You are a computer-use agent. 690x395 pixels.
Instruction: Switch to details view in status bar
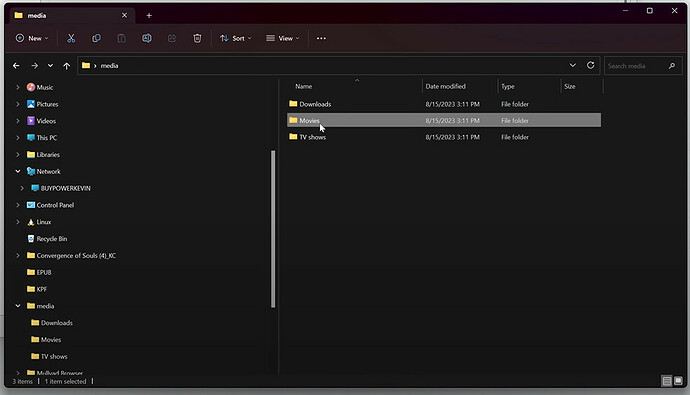[667, 381]
